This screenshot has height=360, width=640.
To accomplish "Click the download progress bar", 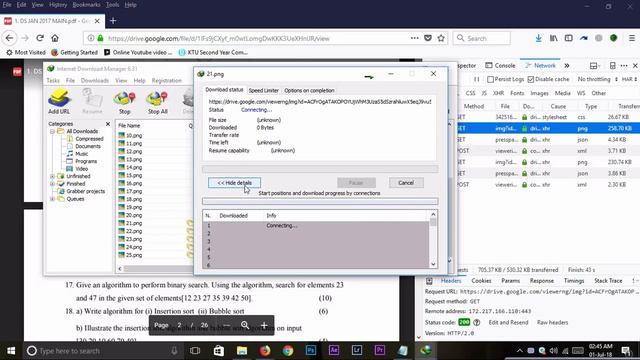I will point(320,169).
